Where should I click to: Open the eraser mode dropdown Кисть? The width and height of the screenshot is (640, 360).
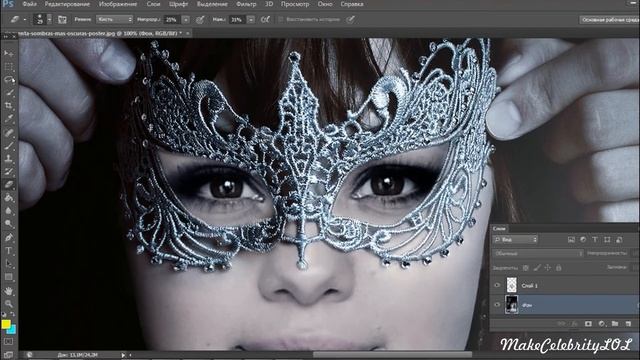[x=114, y=19]
